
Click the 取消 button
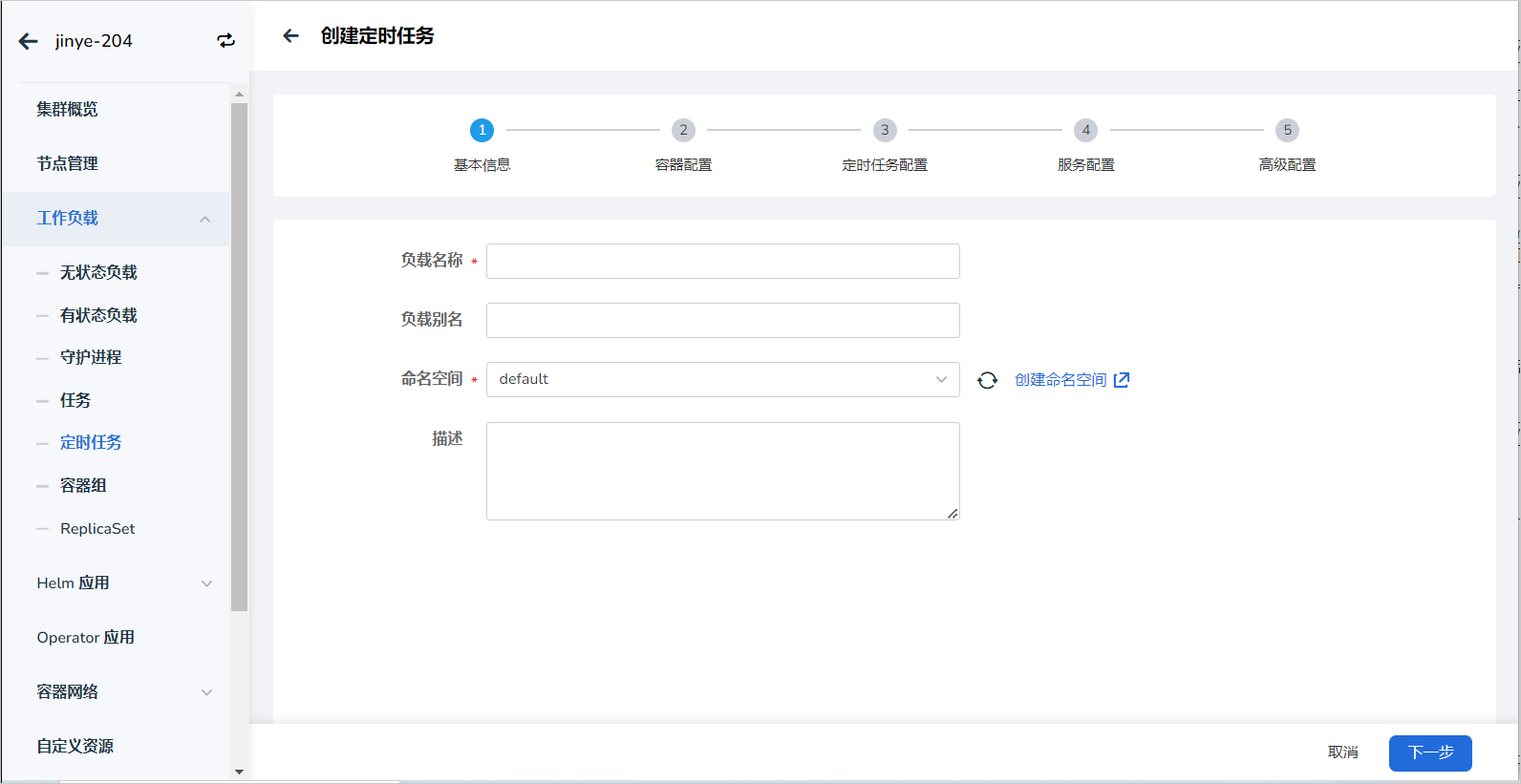click(x=1342, y=752)
